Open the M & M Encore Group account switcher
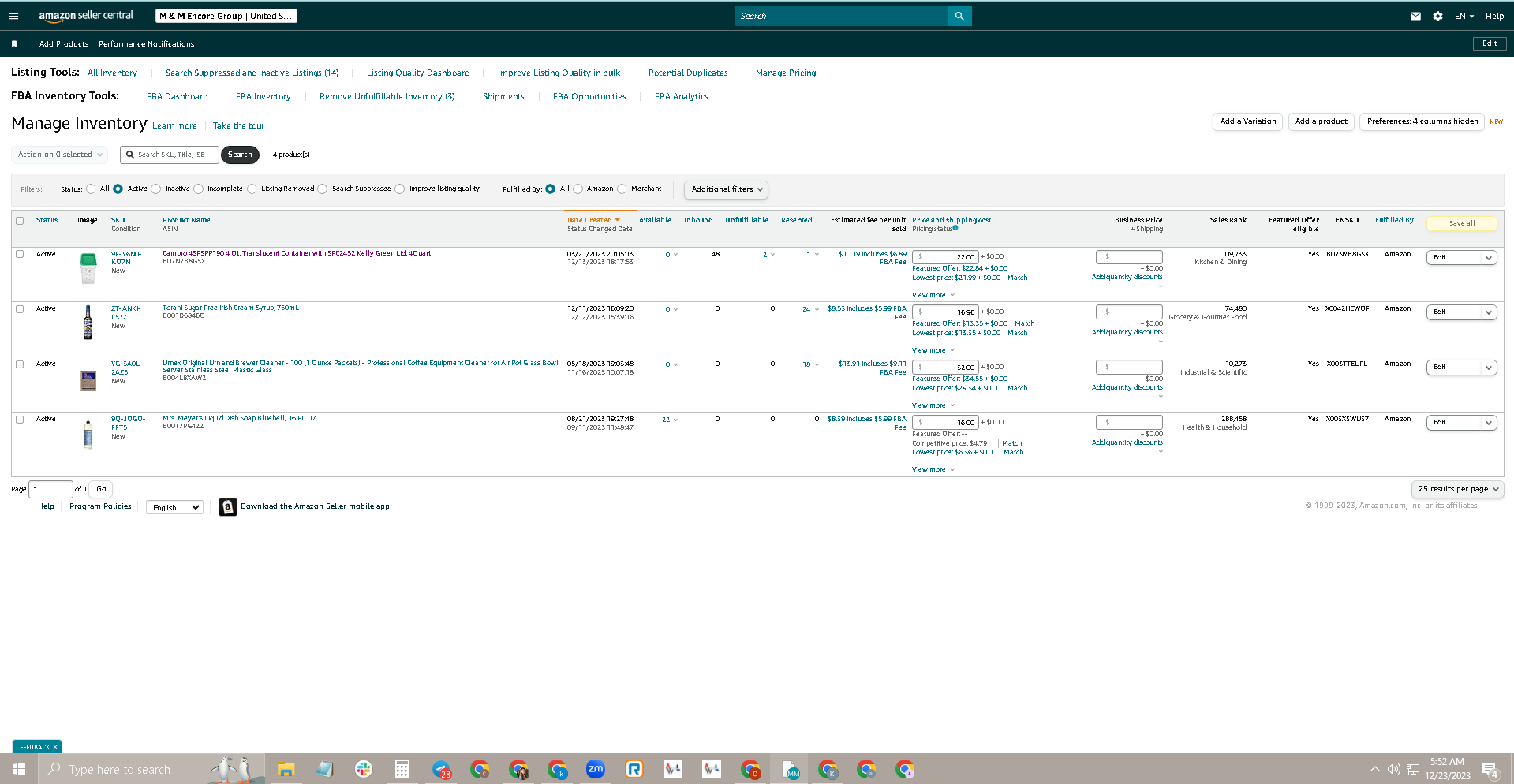 point(226,16)
